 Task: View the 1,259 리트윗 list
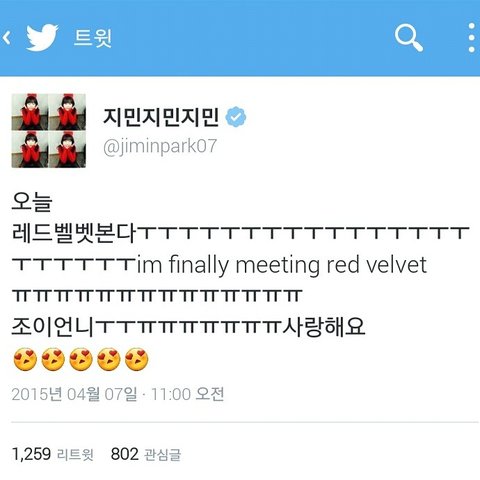pyautogui.click(x=53, y=454)
